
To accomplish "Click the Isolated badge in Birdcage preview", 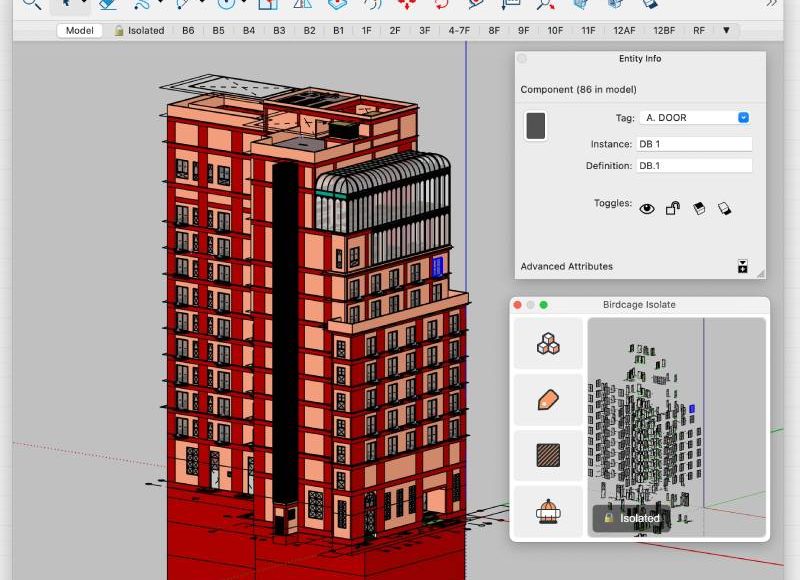I will [631, 518].
